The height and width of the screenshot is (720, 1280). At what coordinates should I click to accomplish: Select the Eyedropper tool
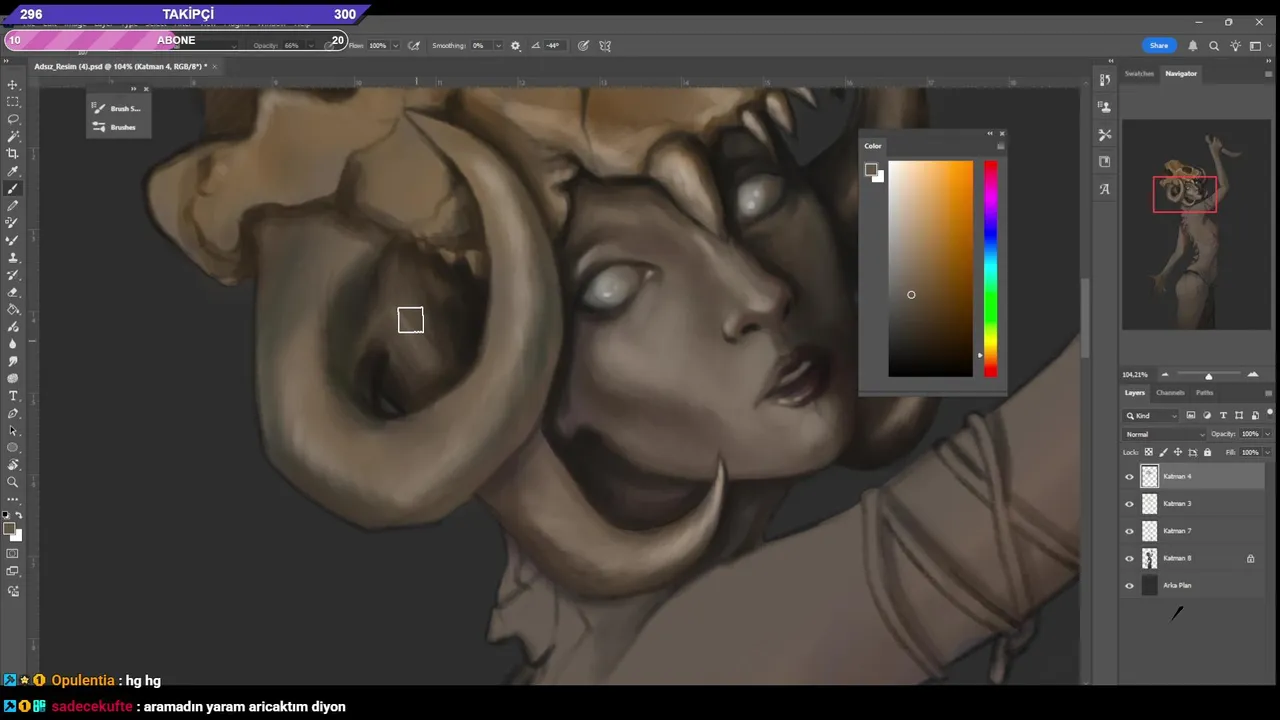(x=13, y=171)
